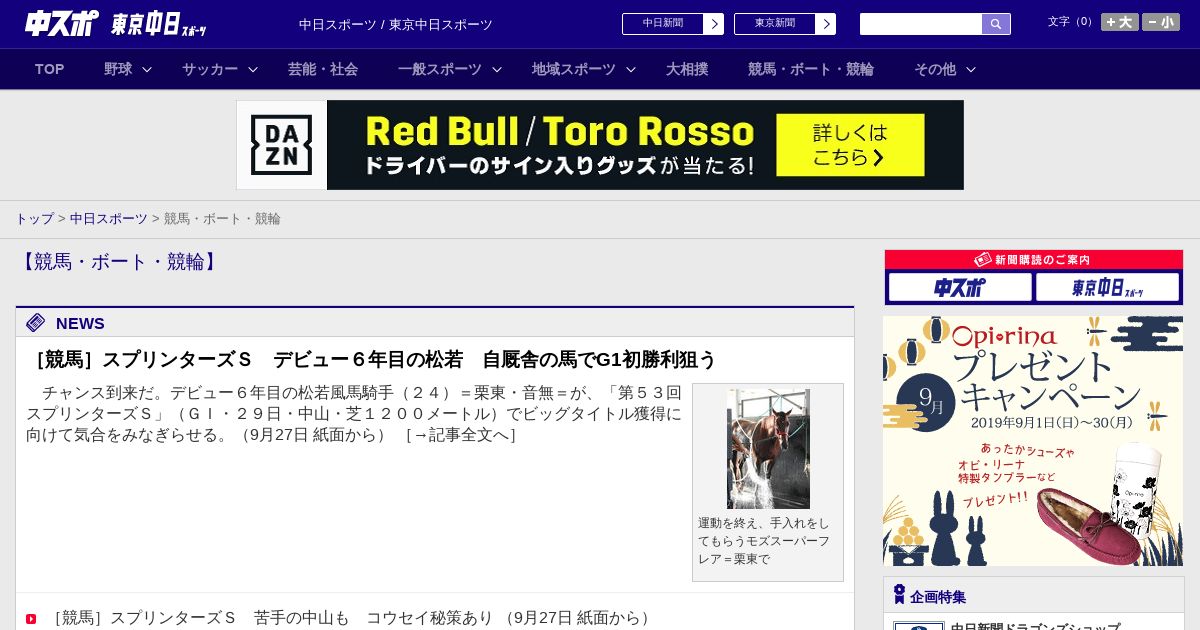This screenshot has width=1200, height=630.
Task: Click the 東京新聞 arrow button
Action: [825, 24]
